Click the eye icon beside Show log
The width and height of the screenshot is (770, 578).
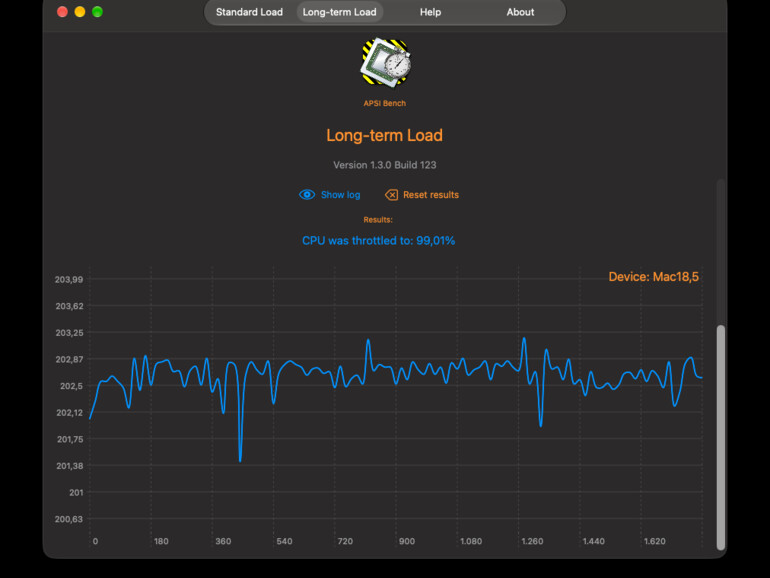click(x=307, y=195)
